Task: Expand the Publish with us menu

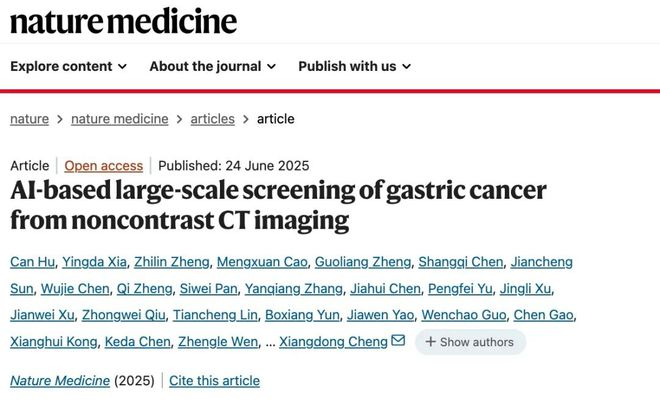Action: 354,66
